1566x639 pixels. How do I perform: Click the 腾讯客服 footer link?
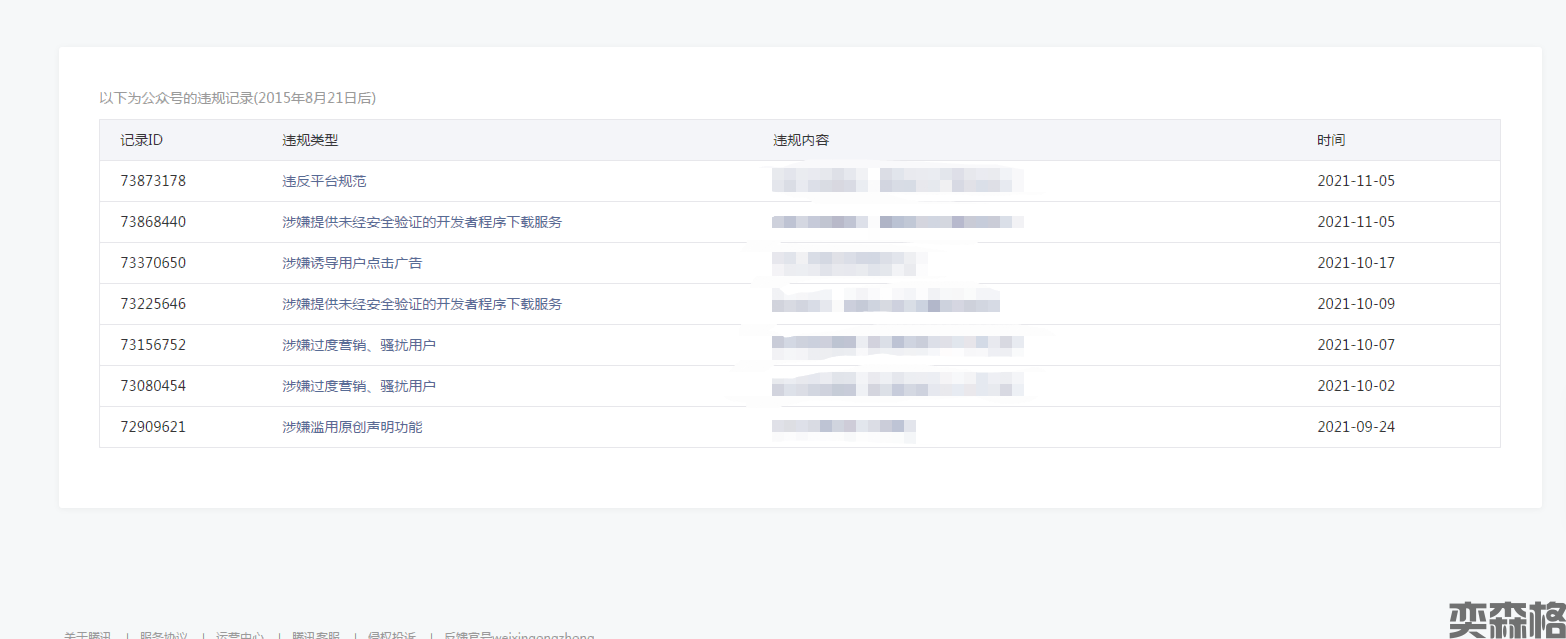pyautogui.click(x=316, y=635)
